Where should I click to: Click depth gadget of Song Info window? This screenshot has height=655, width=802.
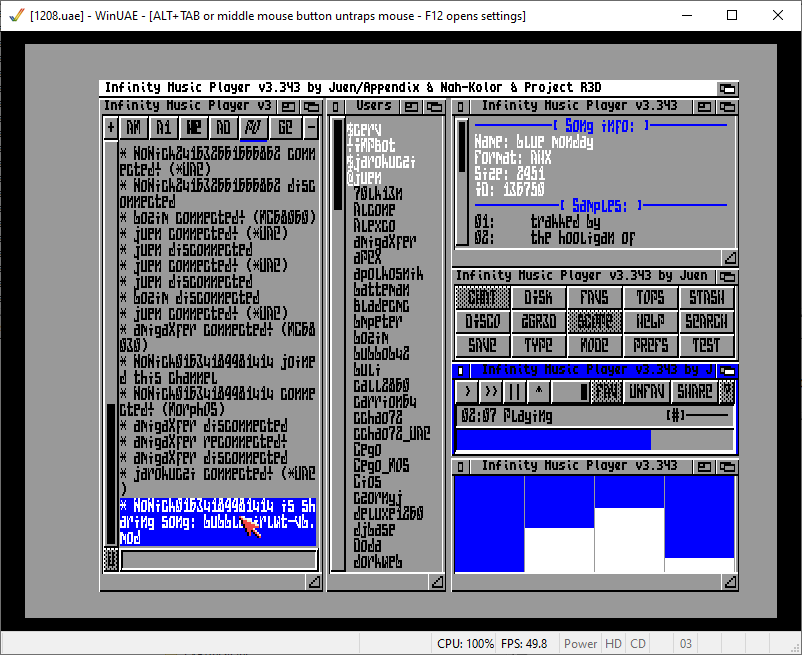727,107
